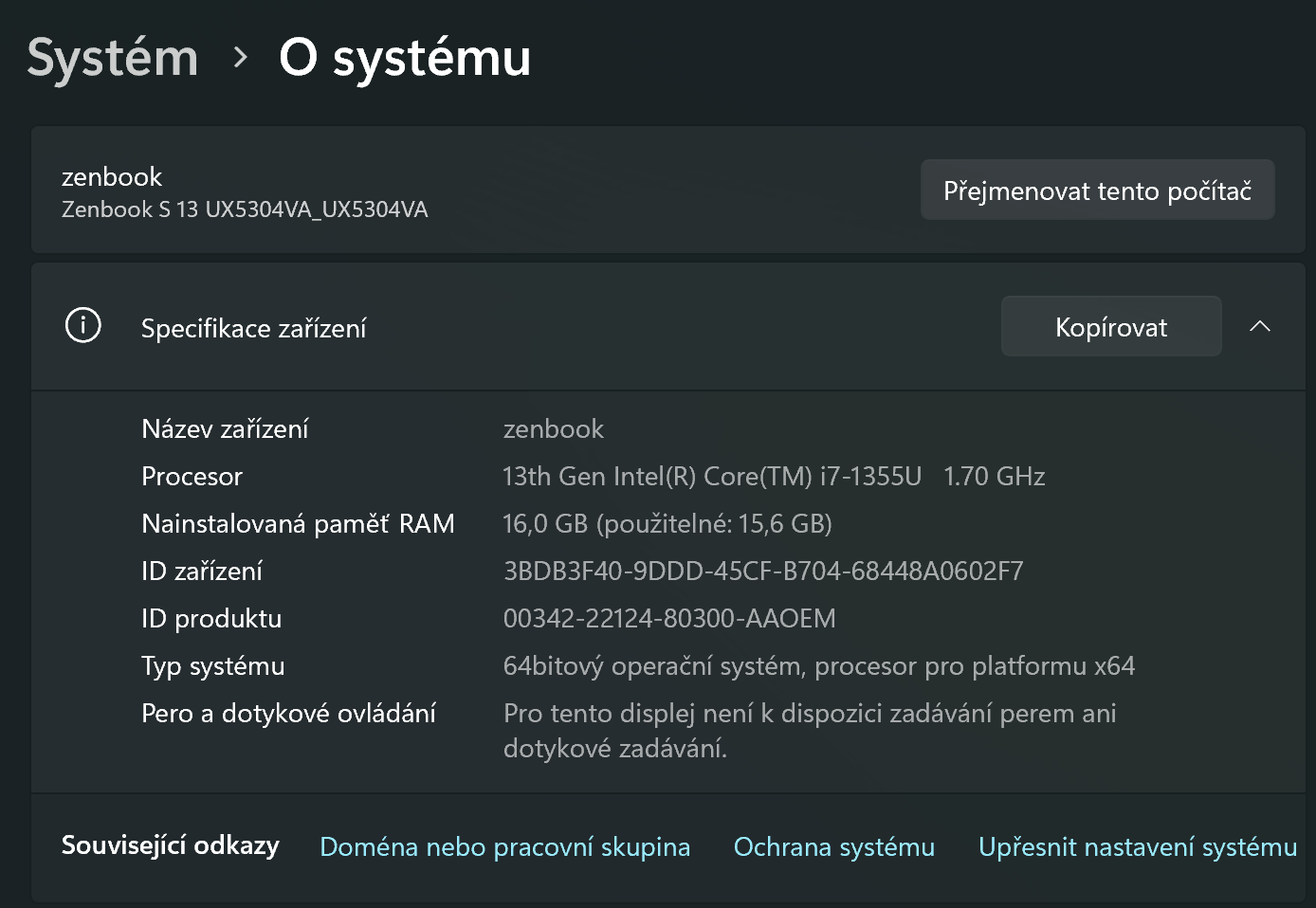Viewport: 1316px width, 908px height.
Task: Click the Systém breadcrumb heading
Action: pyautogui.click(x=112, y=57)
